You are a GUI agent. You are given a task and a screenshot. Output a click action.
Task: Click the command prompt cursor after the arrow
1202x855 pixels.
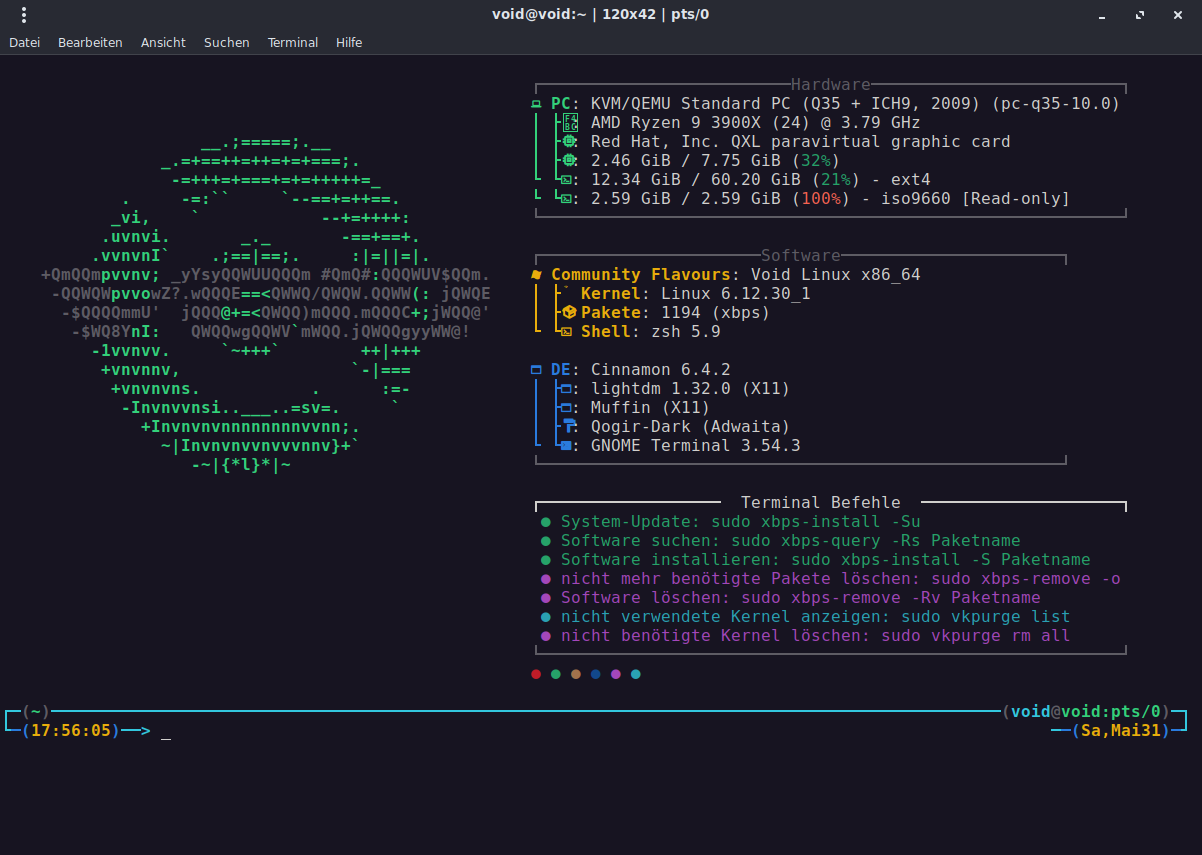tap(166, 732)
